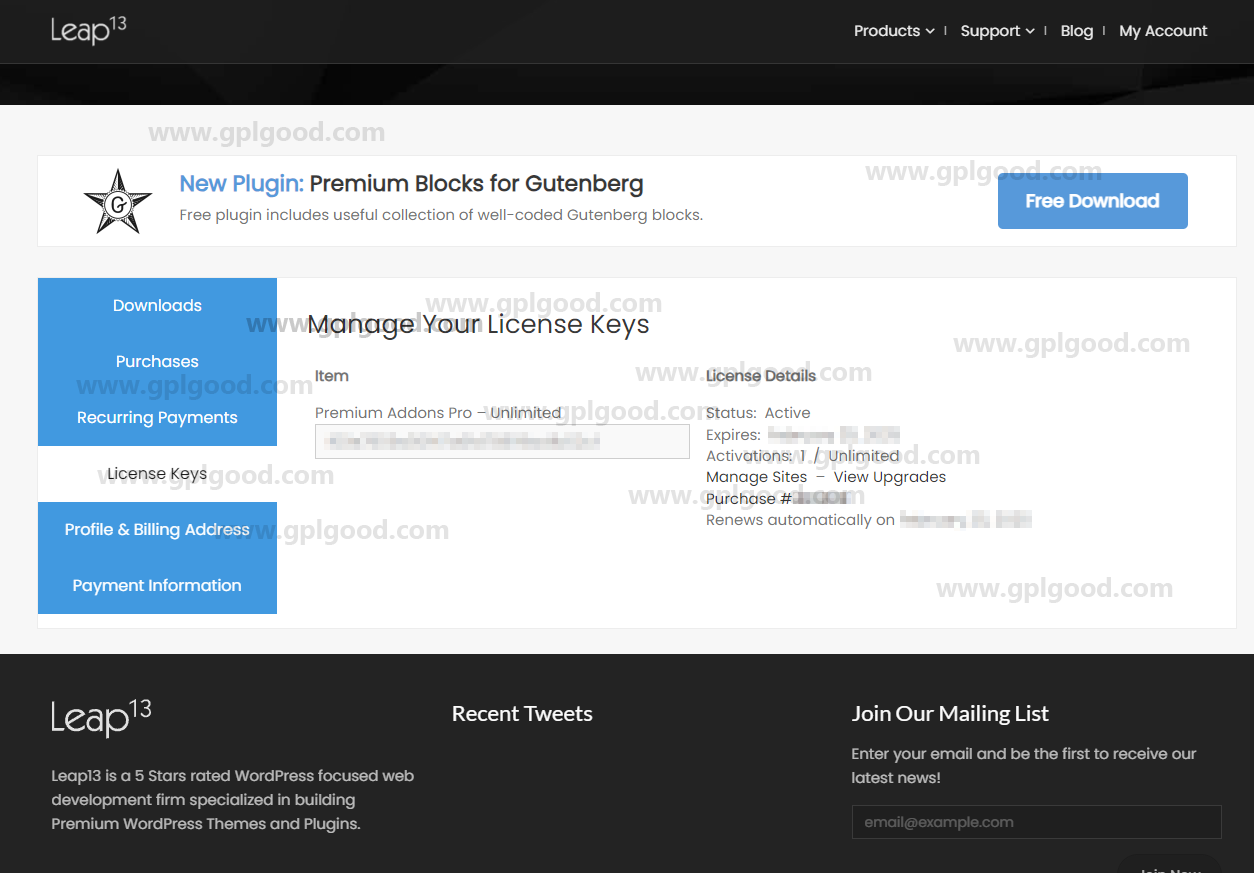The height and width of the screenshot is (873, 1254).
Task: Click the "Manage Your License Keys" heading
Action: (478, 325)
